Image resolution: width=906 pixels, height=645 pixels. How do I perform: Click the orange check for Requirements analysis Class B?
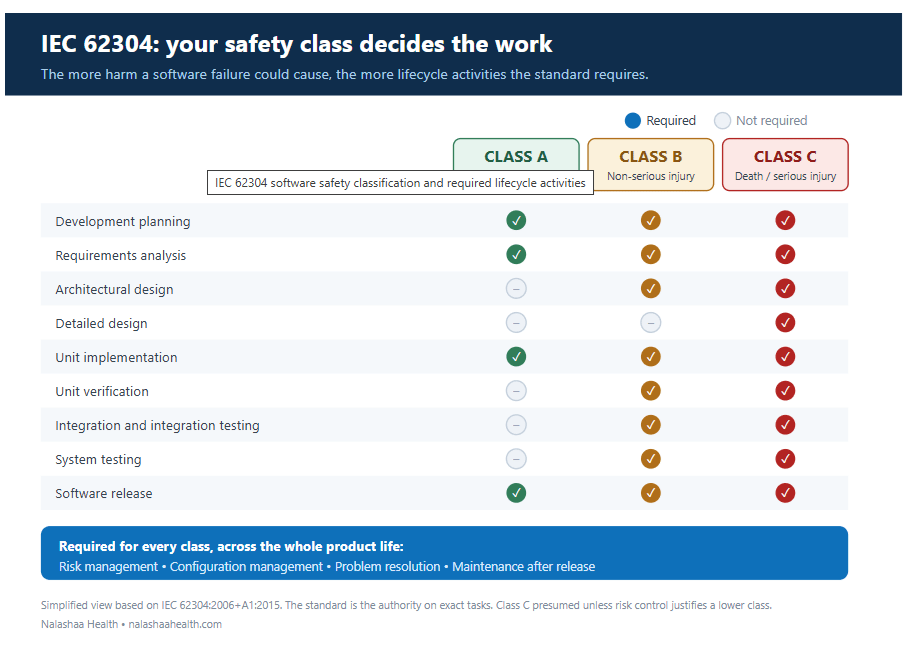click(651, 254)
